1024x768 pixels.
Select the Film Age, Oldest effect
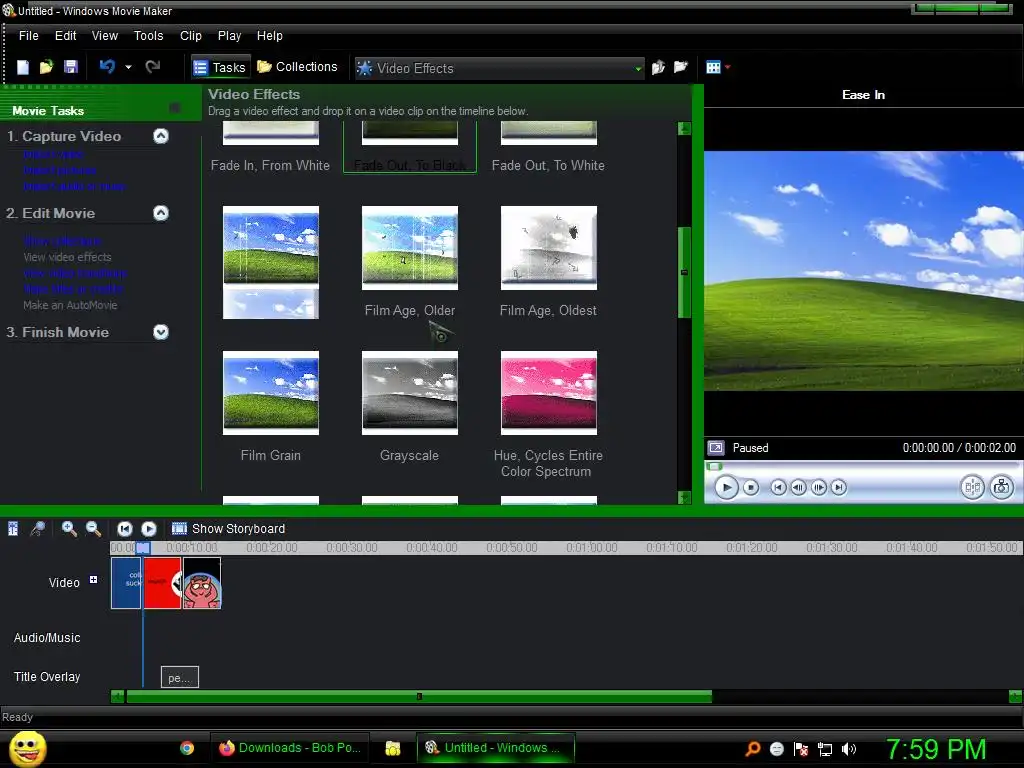(549, 248)
